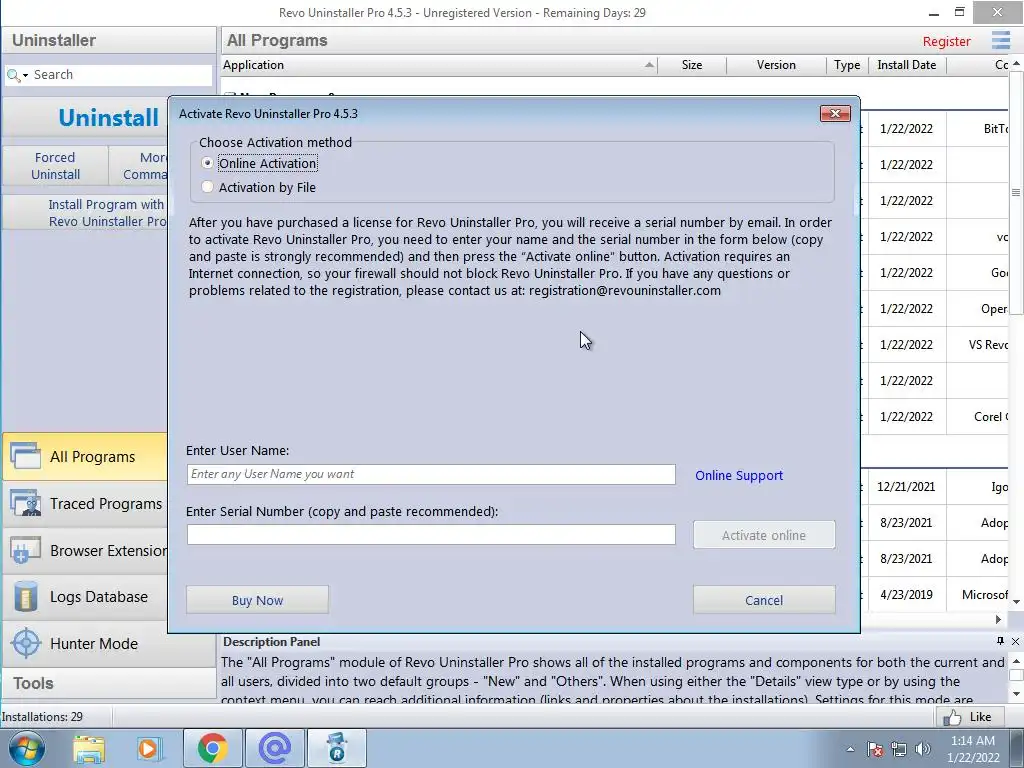Open Logs Database module icon

(25, 596)
